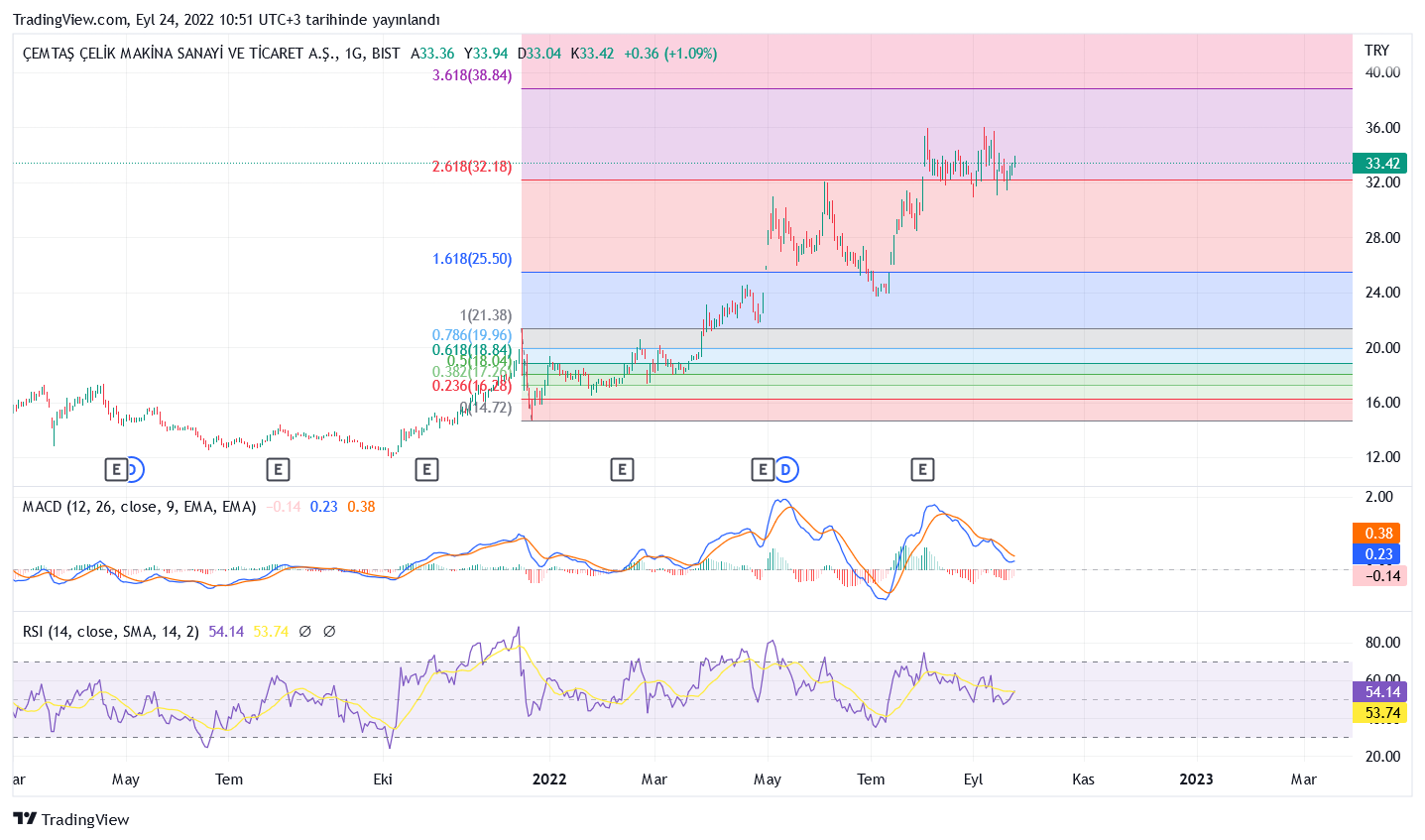1425x840 pixels.
Task: Select the 1(21.38) Fibonacci label
Action: pos(486,315)
